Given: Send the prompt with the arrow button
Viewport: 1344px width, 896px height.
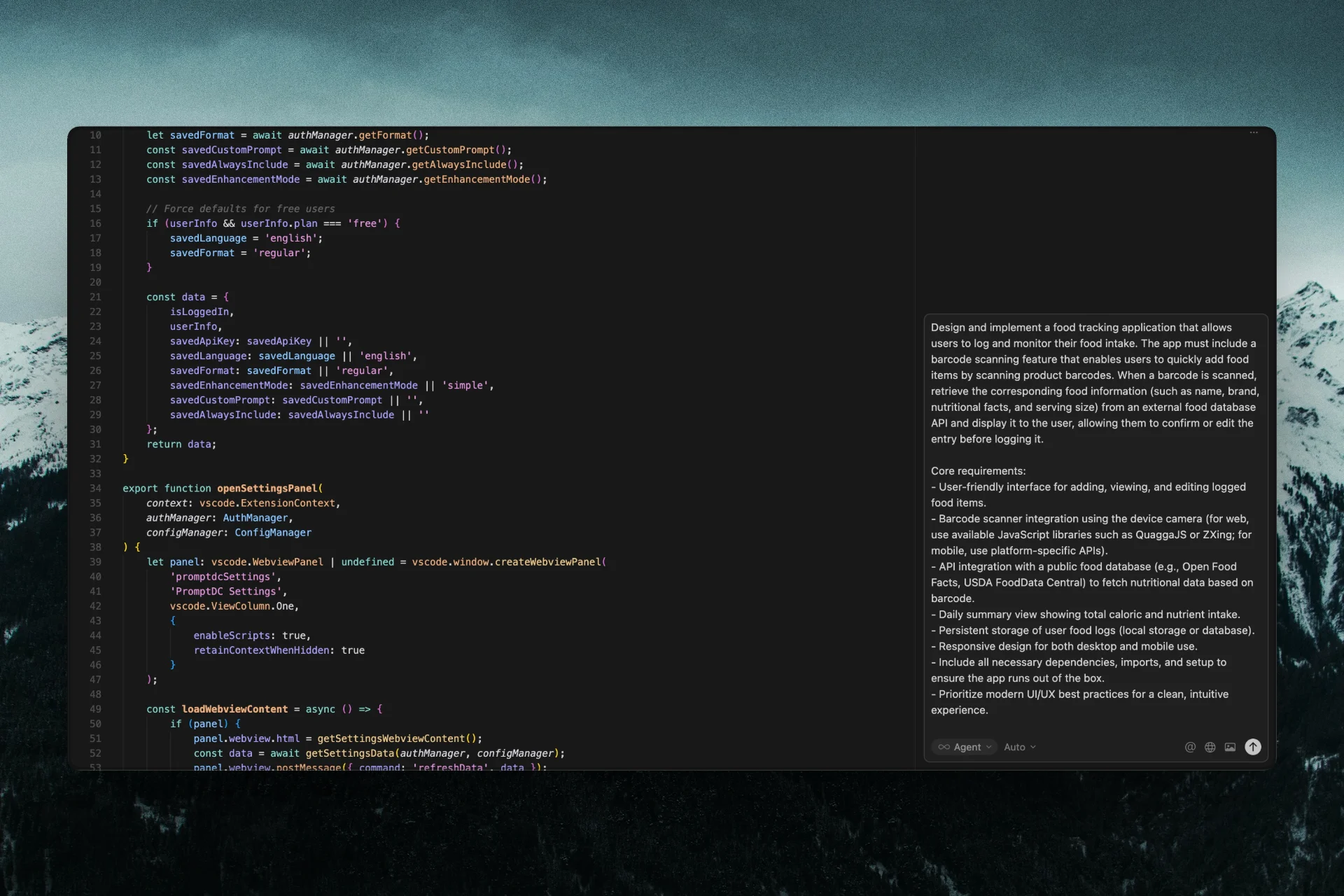Looking at the screenshot, I should 1253,747.
